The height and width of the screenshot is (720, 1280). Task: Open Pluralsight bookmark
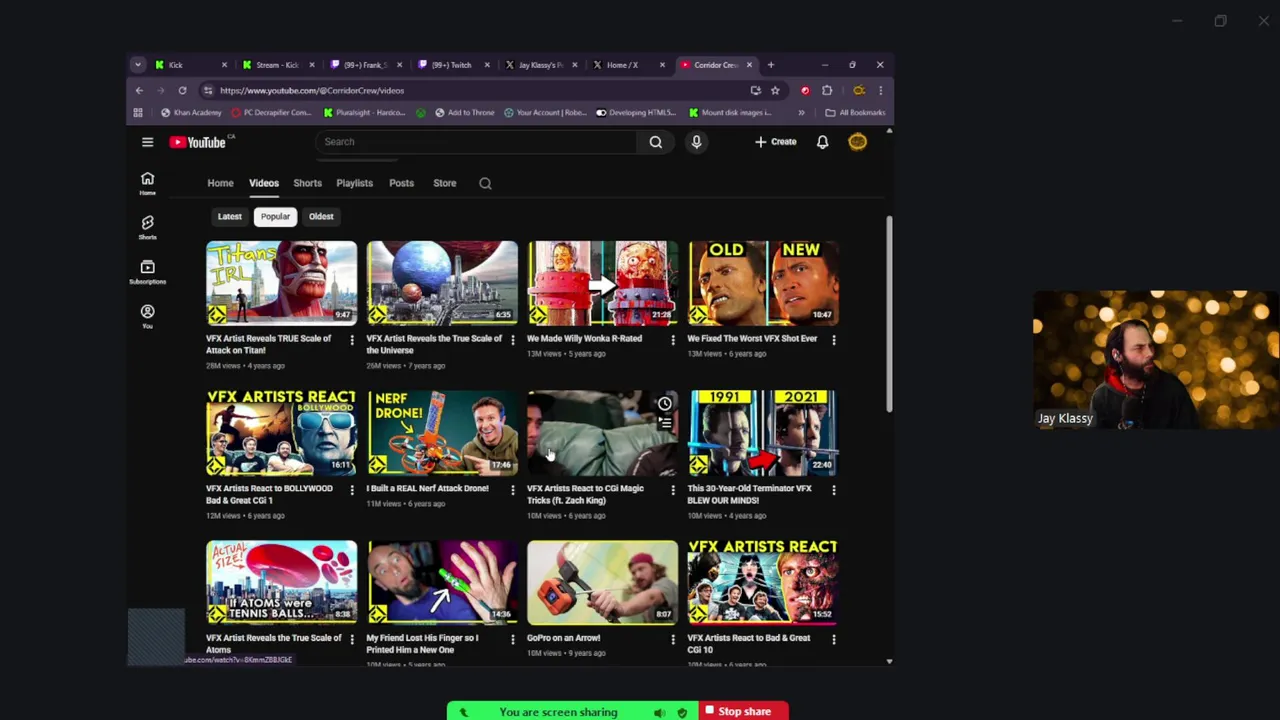363,112
